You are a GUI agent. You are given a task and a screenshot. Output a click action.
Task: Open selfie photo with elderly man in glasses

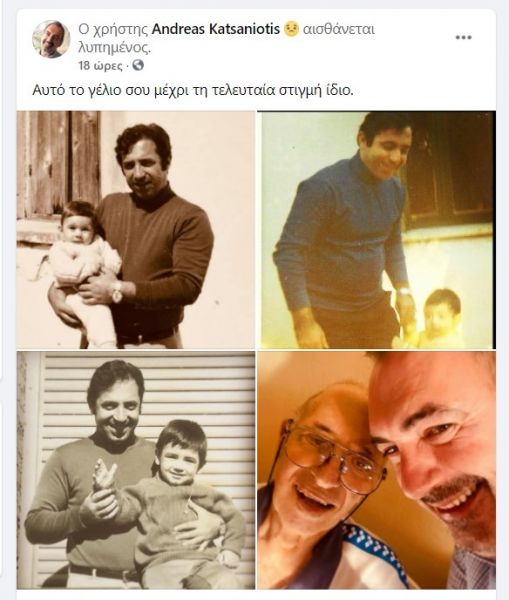click(377, 470)
